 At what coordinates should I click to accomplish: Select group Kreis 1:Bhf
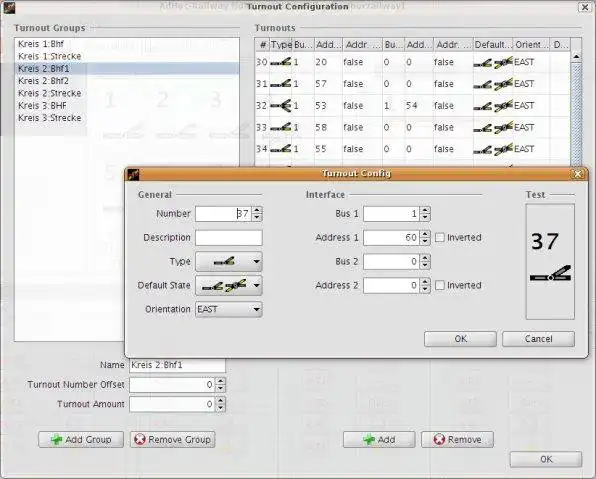coord(127,44)
